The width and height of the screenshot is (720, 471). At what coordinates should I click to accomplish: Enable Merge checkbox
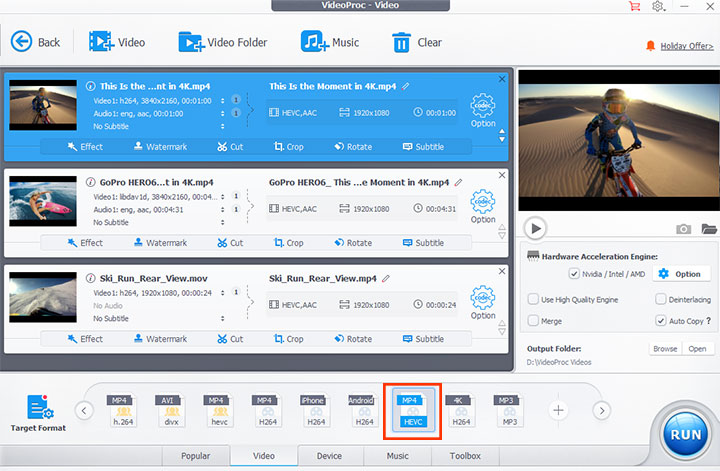pos(533,320)
